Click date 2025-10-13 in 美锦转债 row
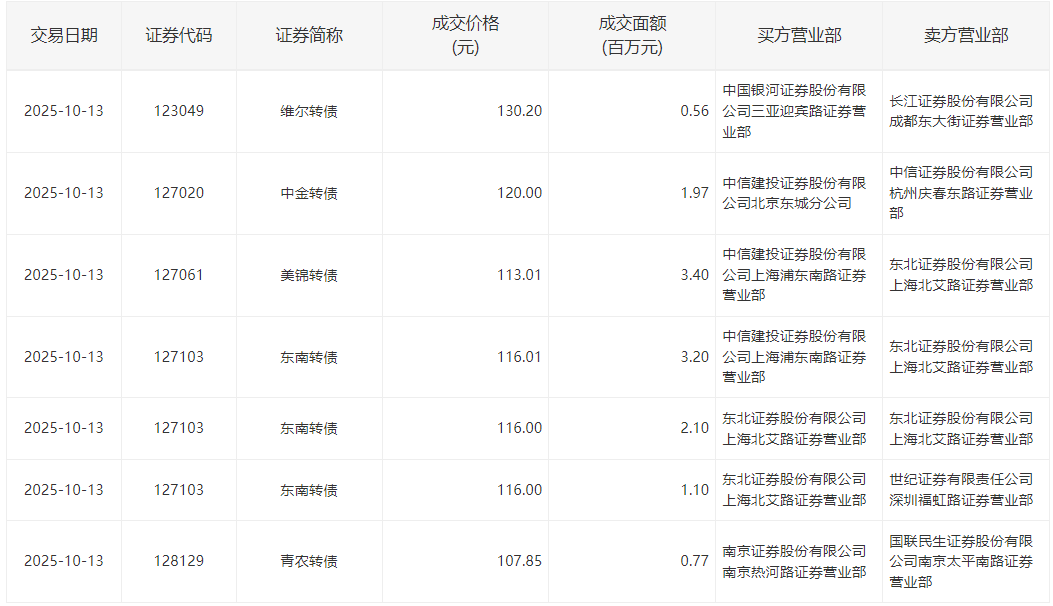Viewport: 1053px width, 606px height. pos(64,275)
